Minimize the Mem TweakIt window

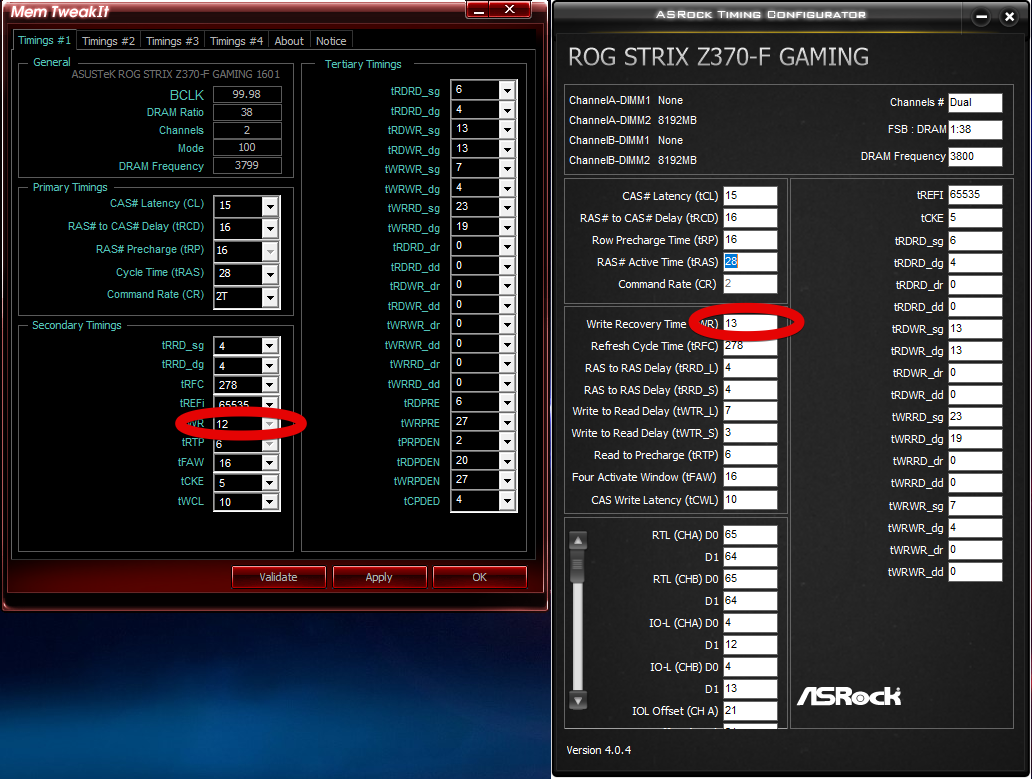479,10
